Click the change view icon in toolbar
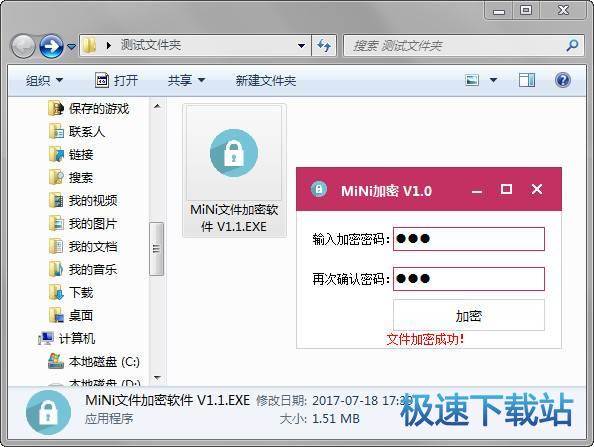The height and width of the screenshot is (447, 594). point(472,80)
